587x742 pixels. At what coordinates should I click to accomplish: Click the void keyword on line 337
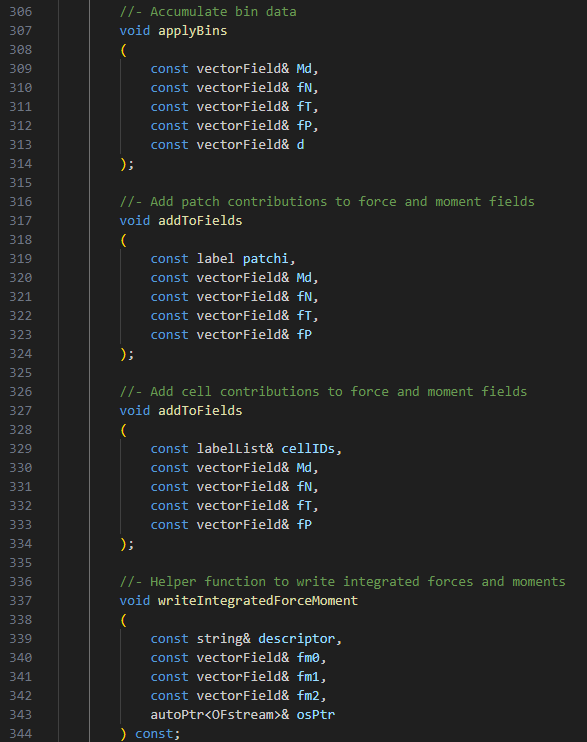[134, 601]
